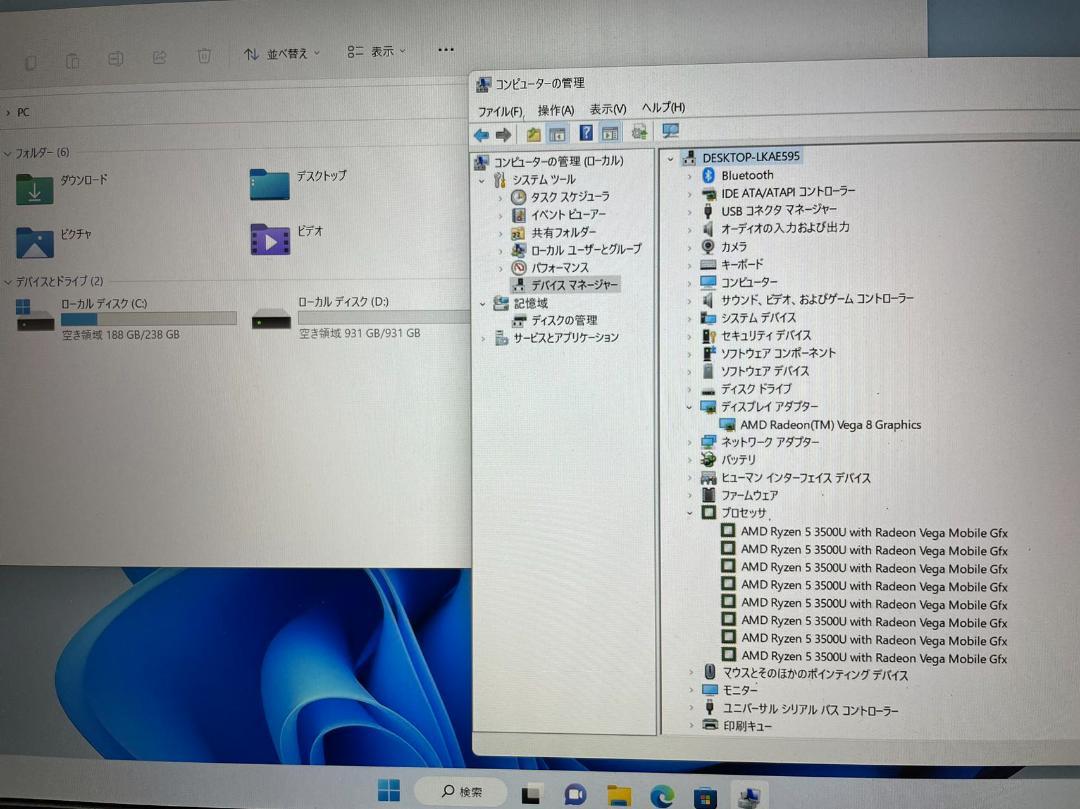Click PC in the Explorer address breadcrumb

click(x=23, y=112)
